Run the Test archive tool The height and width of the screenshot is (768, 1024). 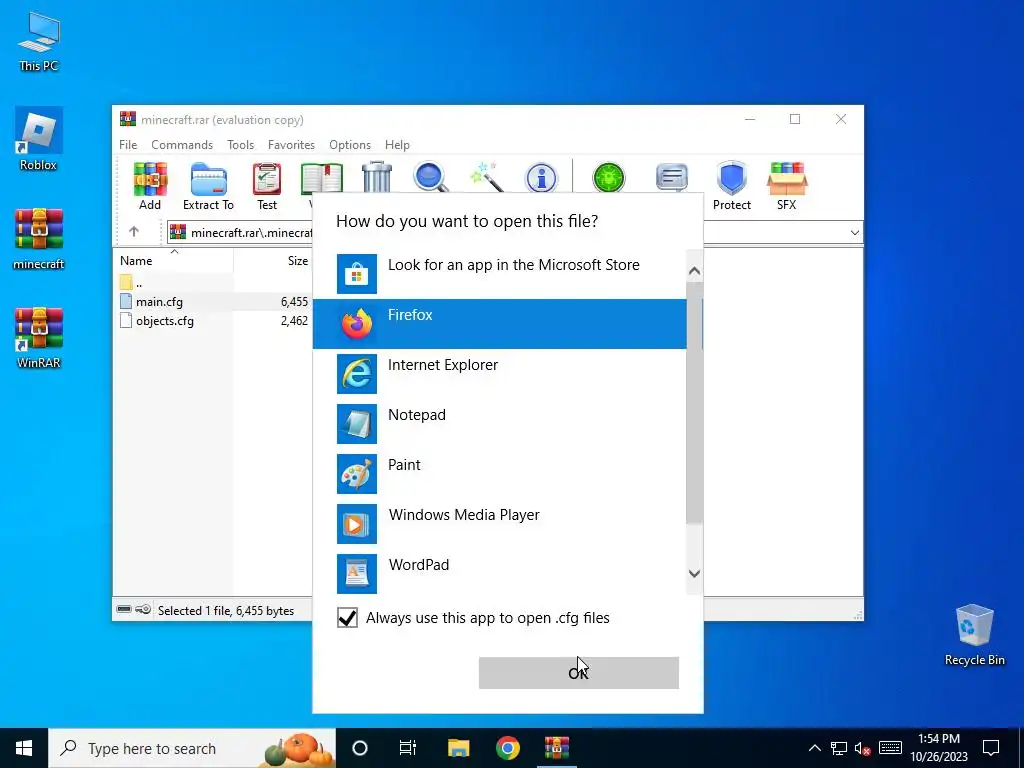point(267,186)
